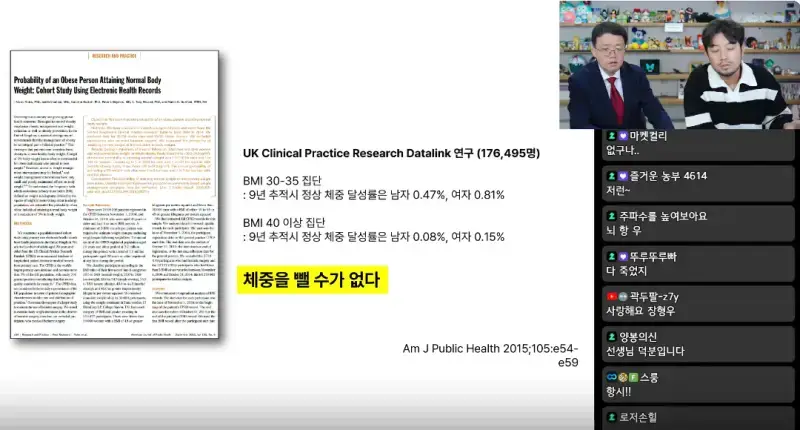Select username 즐거운 농부 4614 in chat
Image resolution: width=800 pixels, height=430 pixels.
point(668,176)
